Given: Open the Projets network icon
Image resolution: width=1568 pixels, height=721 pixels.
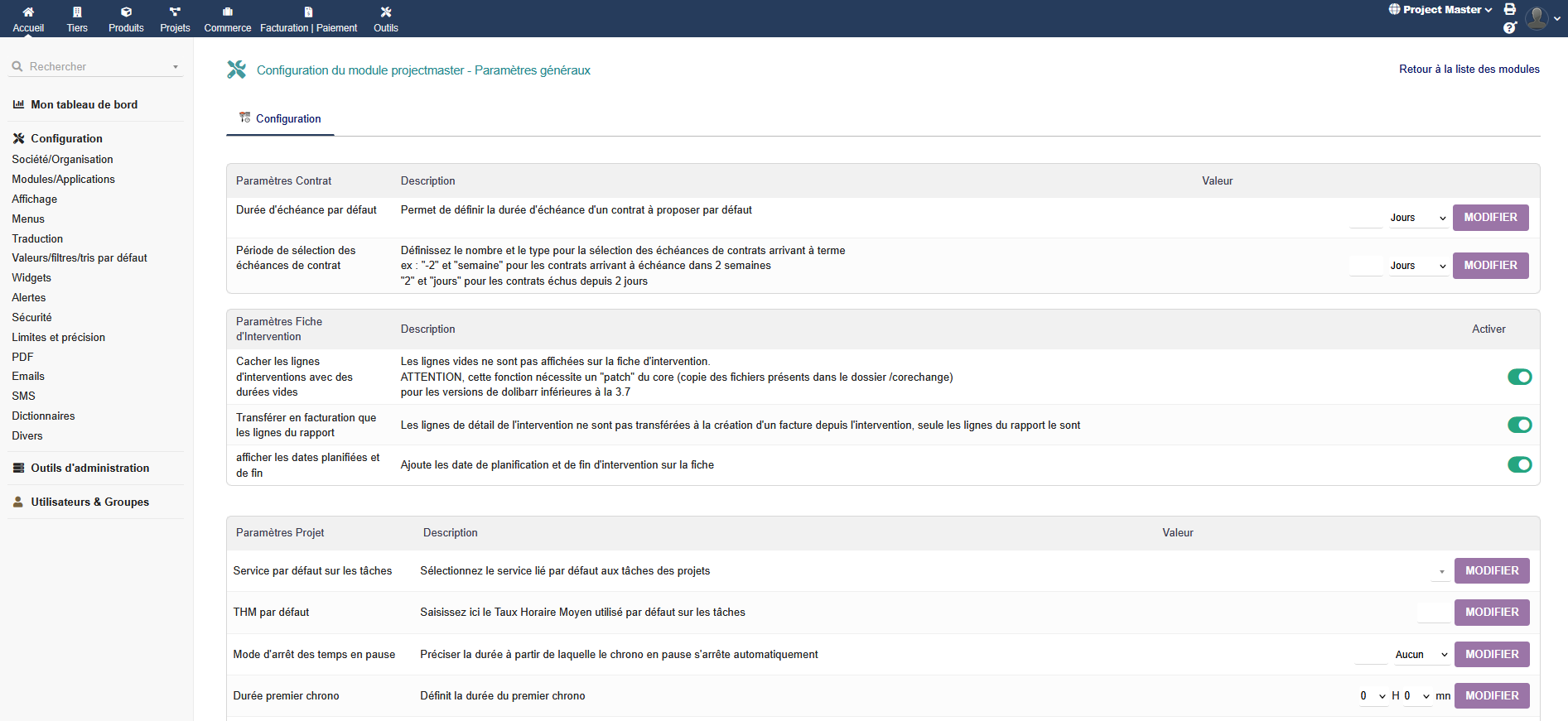Looking at the screenshot, I should point(175,12).
